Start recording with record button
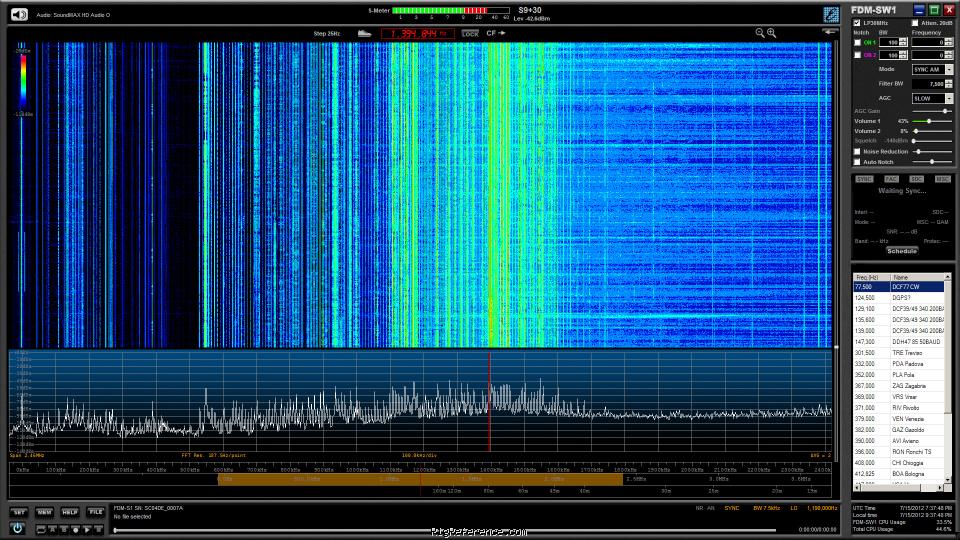The width and height of the screenshot is (960, 540). [x=75, y=529]
